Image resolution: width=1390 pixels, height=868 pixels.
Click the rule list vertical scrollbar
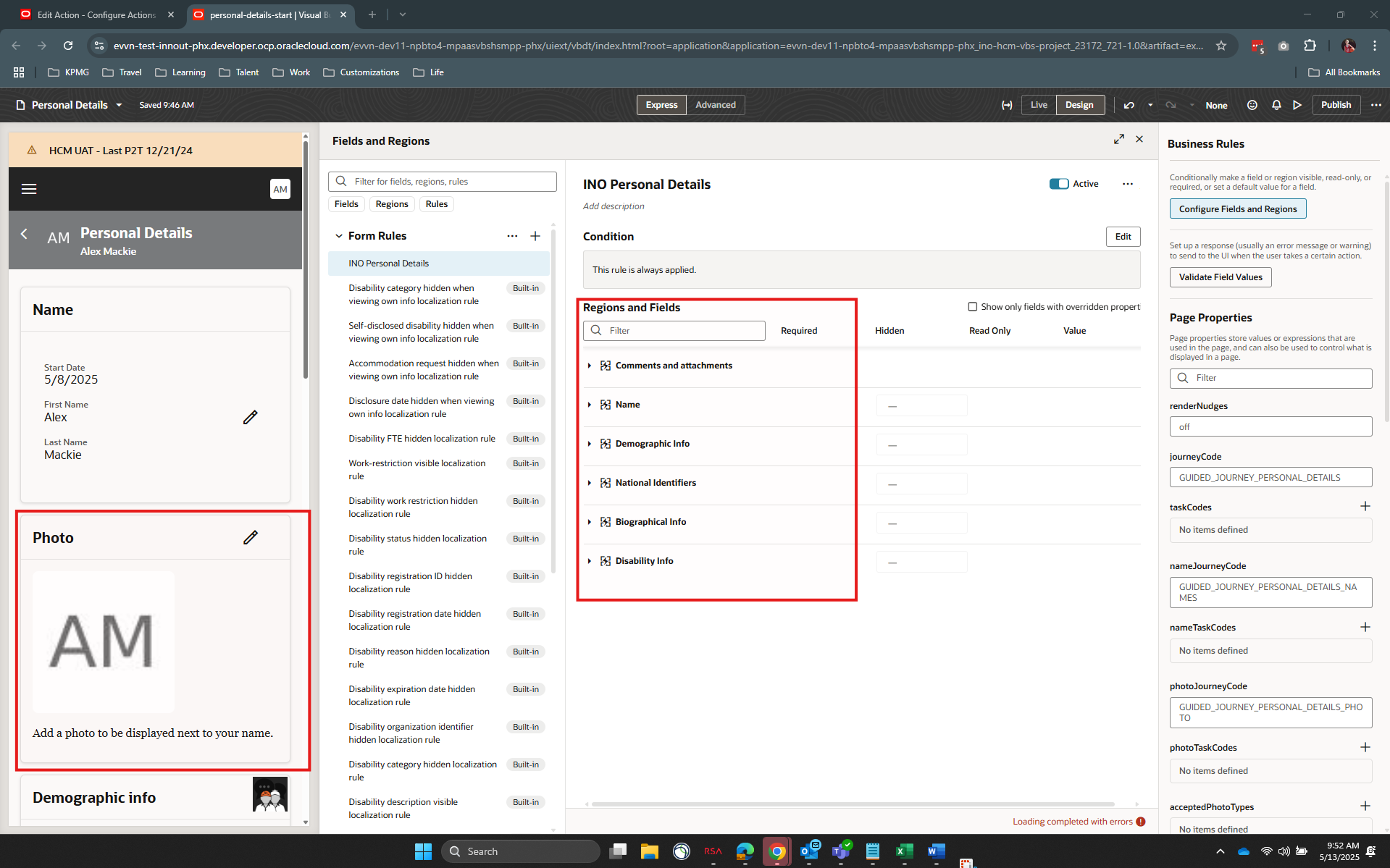(x=554, y=402)
